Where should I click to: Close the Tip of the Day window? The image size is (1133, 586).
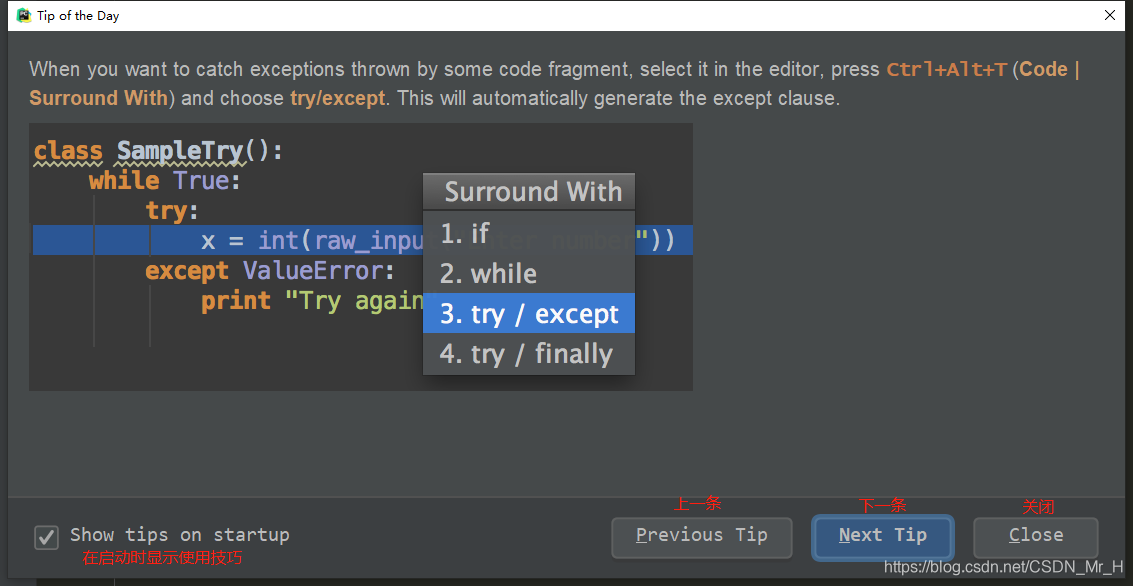pyautogui.click(x=1110, y=15)
